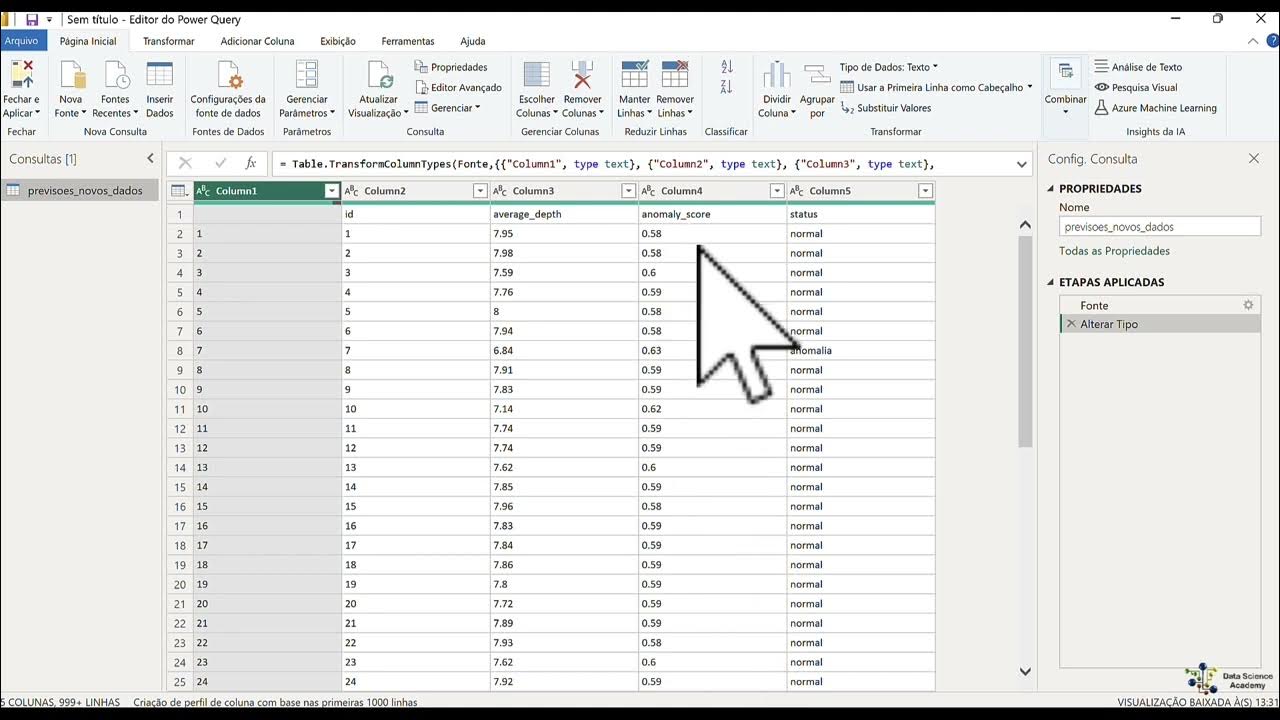Click the save icon in title bar

pos(32,19)
